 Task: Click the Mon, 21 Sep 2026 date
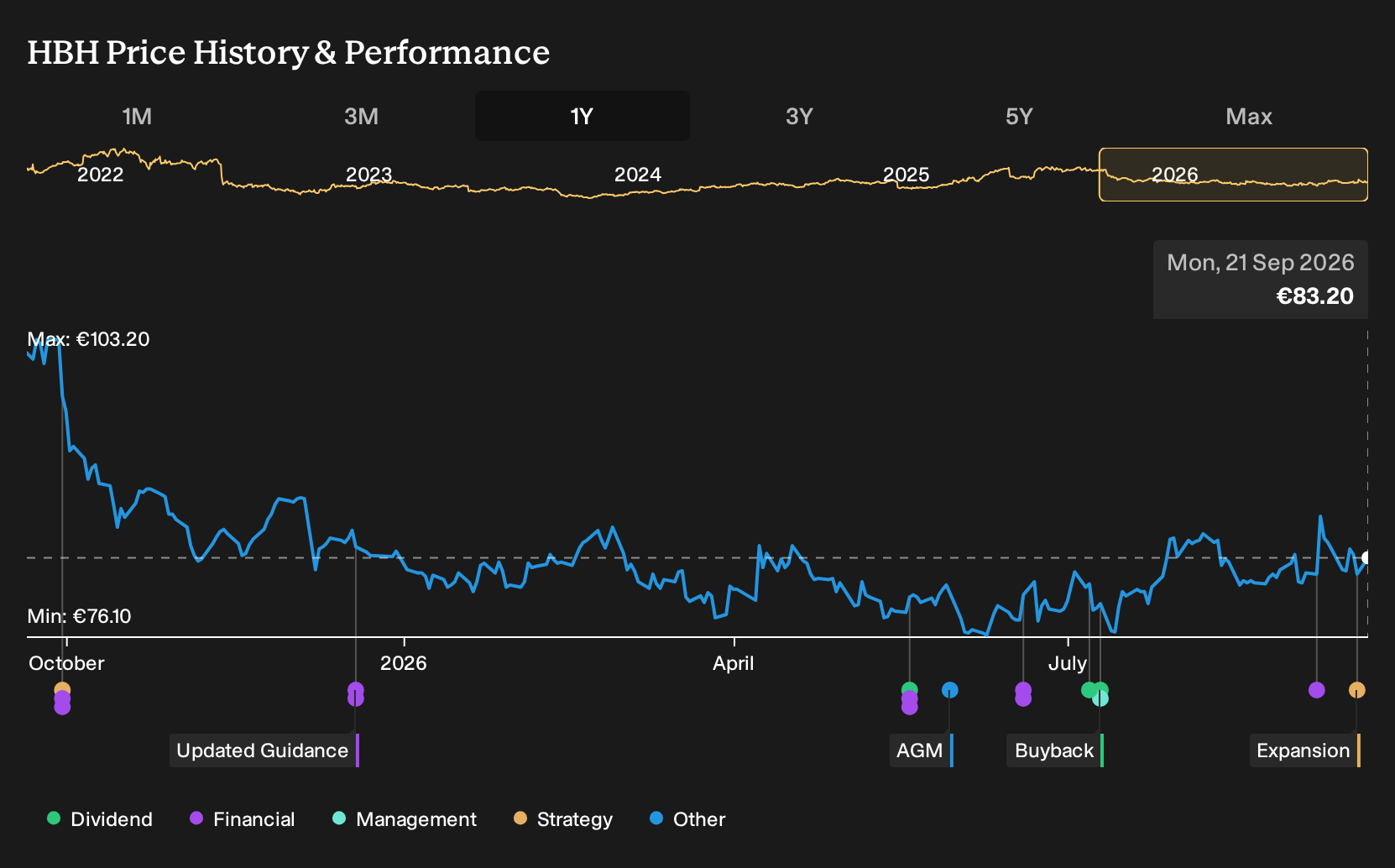pos(1261,263)
